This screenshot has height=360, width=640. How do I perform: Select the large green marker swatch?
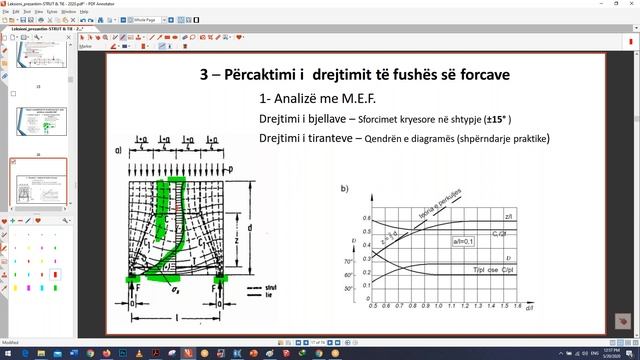(x=56, y=288)
